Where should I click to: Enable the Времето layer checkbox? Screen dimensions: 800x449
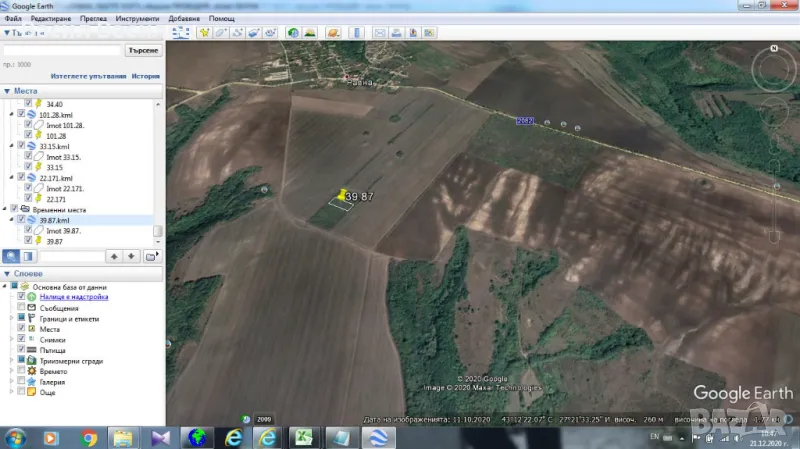(21, 371)
